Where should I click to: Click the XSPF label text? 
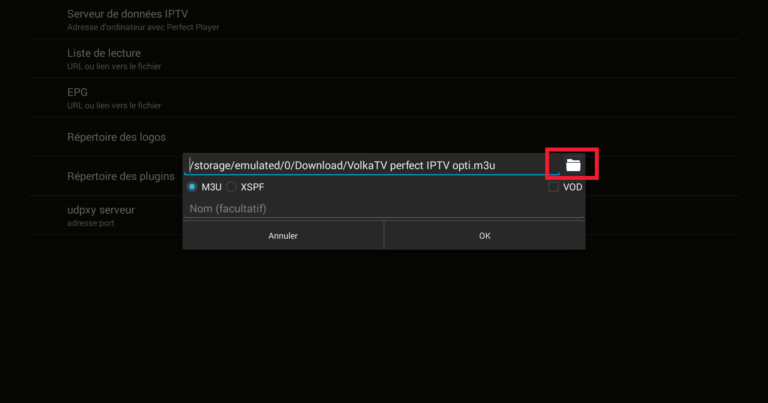pyautogui.click(x=252, y=187)
